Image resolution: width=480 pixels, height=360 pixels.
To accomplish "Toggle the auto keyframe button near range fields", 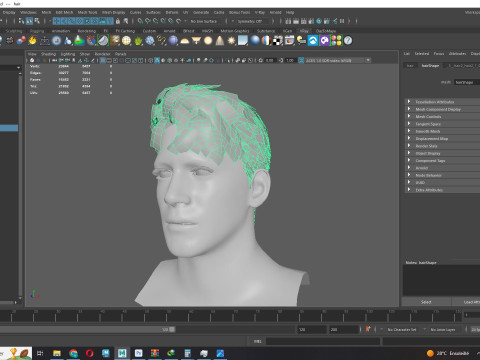I will coord(368,329).
